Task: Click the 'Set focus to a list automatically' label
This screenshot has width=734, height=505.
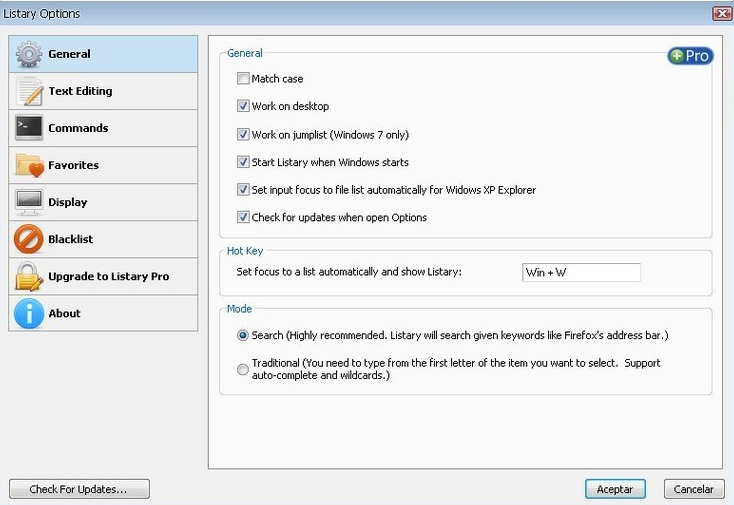Action: [x=349, y=272]
